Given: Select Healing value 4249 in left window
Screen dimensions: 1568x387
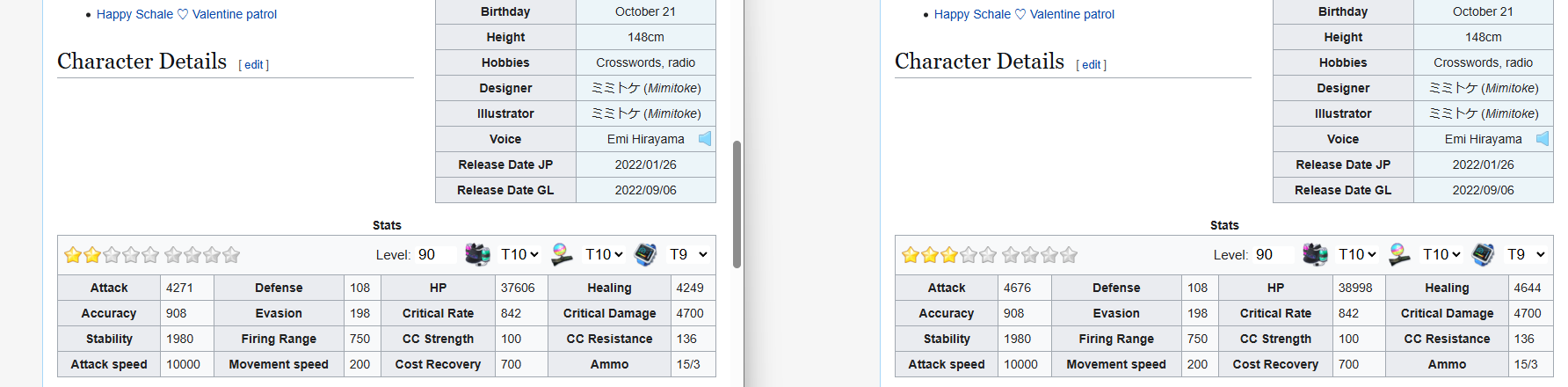Looking at the screenshot, I should tap(690, 288).
